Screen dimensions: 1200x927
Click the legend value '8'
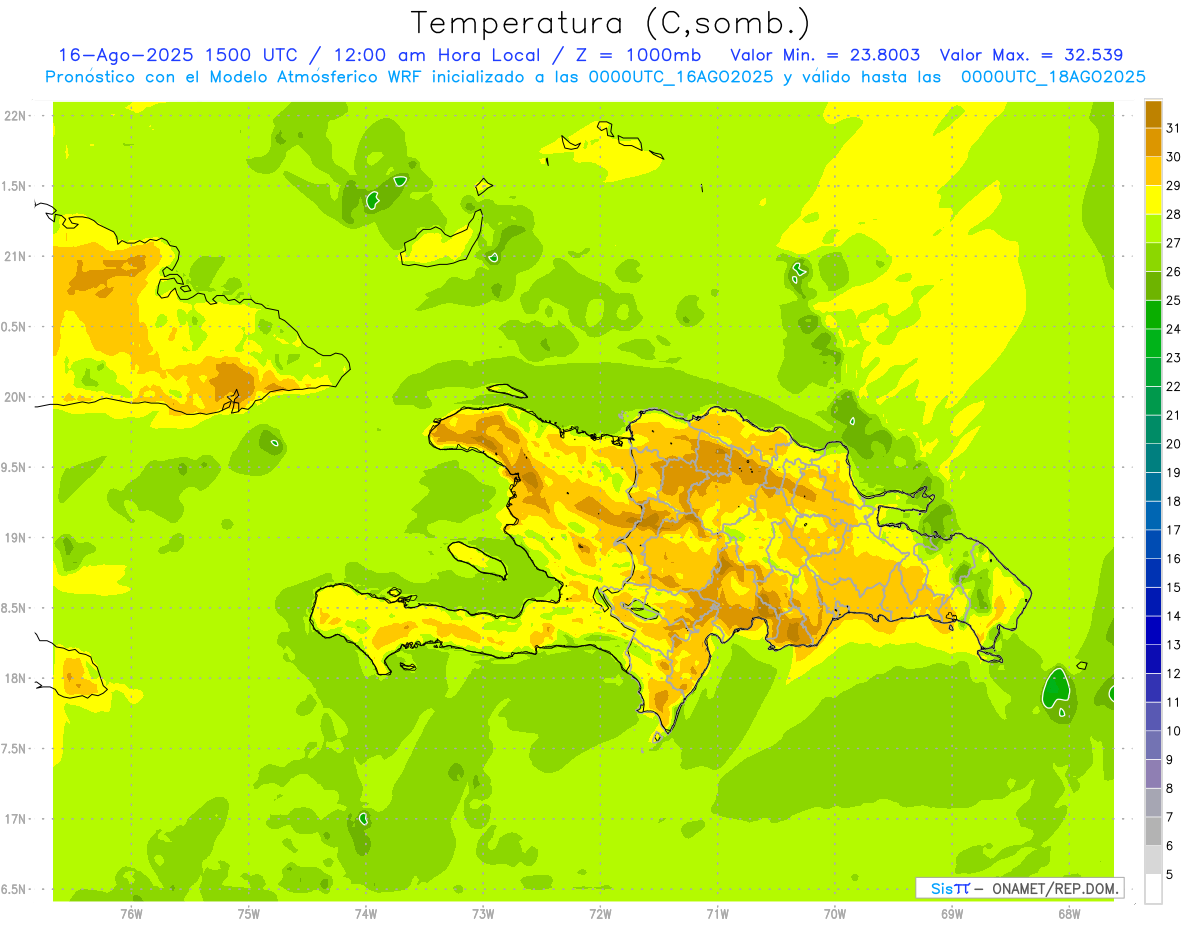[1169, 788]
